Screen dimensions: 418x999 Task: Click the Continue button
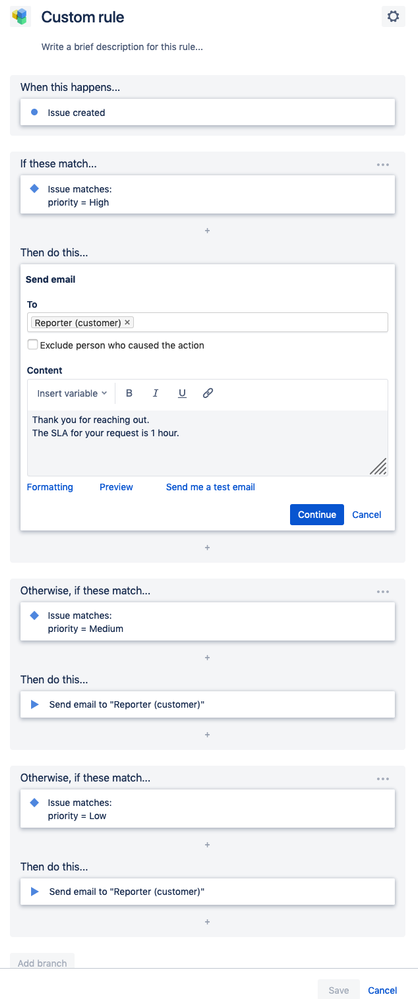pos(317,515)
